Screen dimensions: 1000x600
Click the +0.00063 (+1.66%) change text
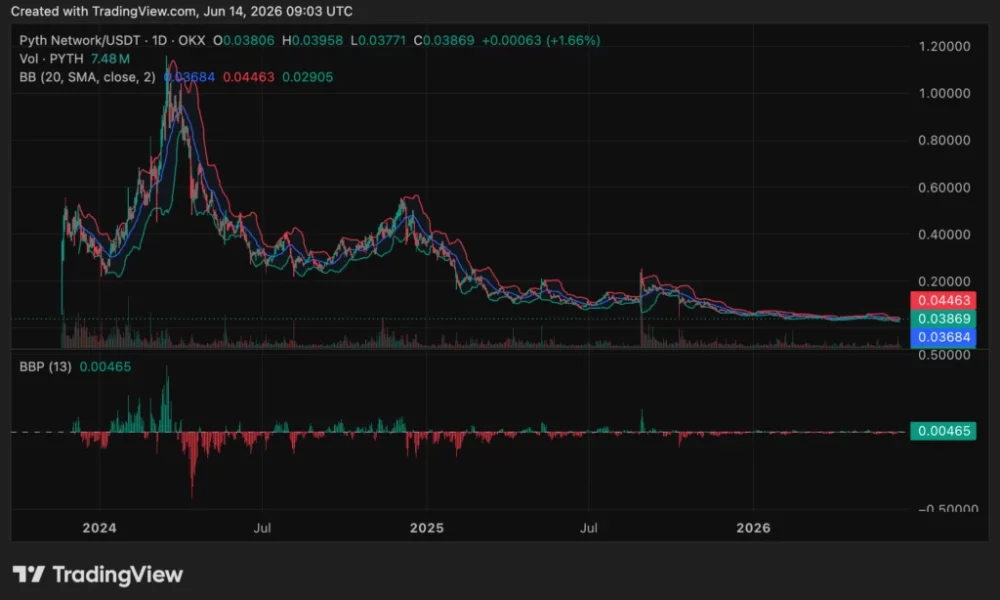coord(541,40)
